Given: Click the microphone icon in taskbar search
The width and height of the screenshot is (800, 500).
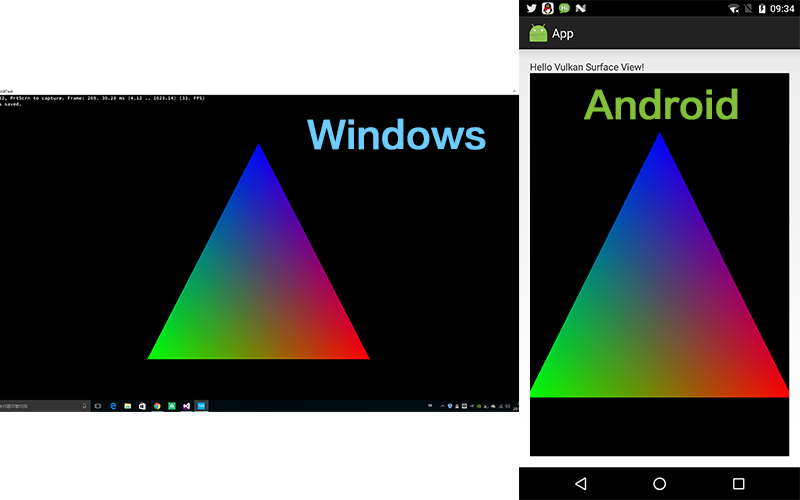Looking at the screenshot, I should pos(84,406).
